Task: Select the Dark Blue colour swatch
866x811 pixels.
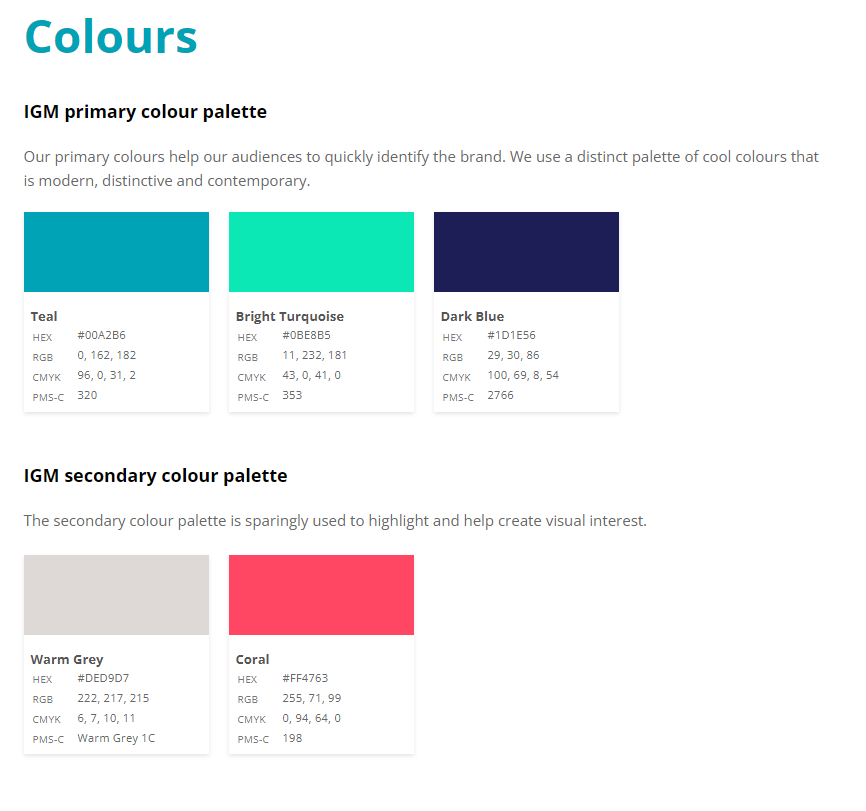Action: tap(526, 252)
